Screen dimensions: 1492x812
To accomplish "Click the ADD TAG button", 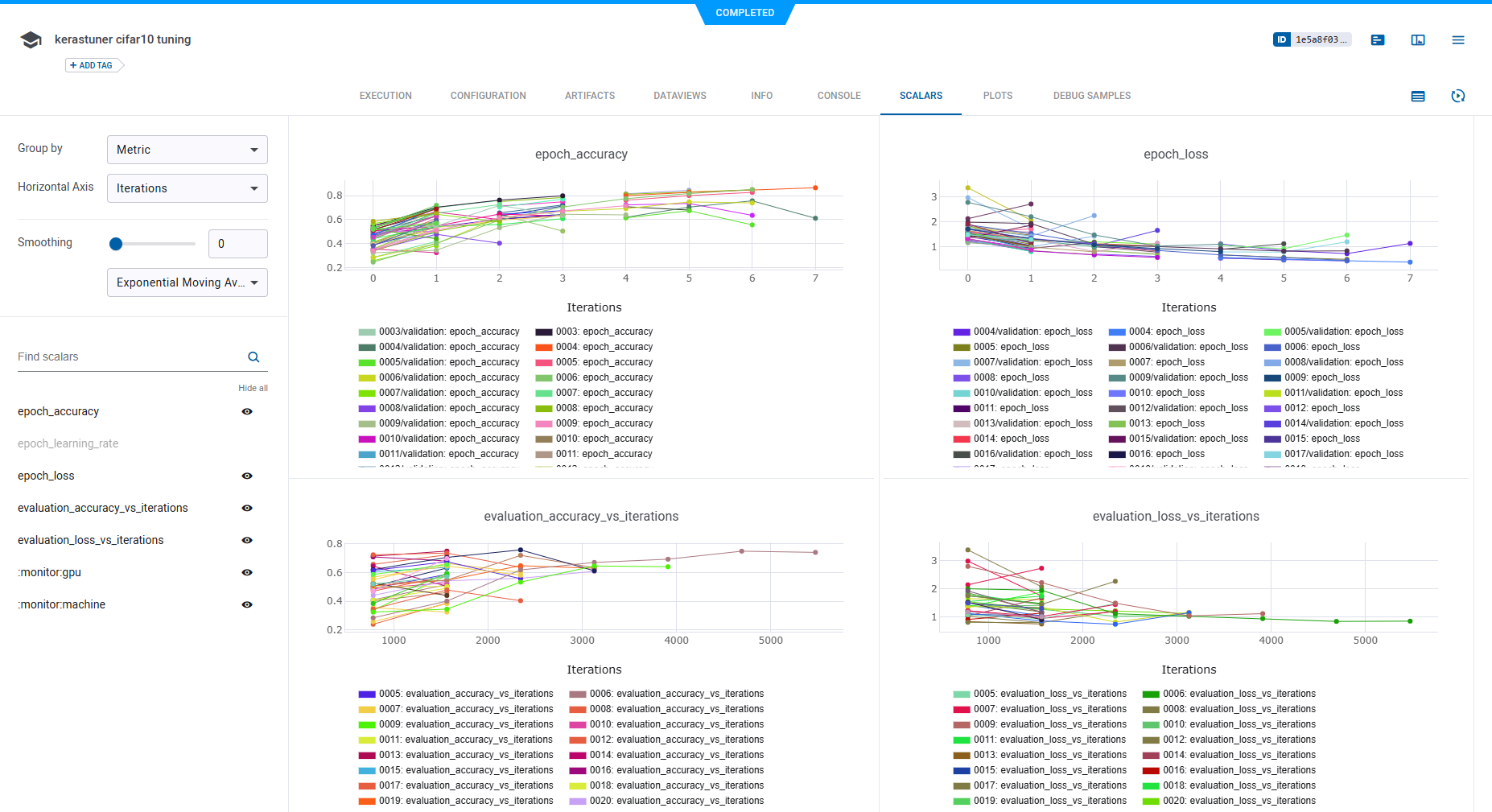I will coord(93,66).
